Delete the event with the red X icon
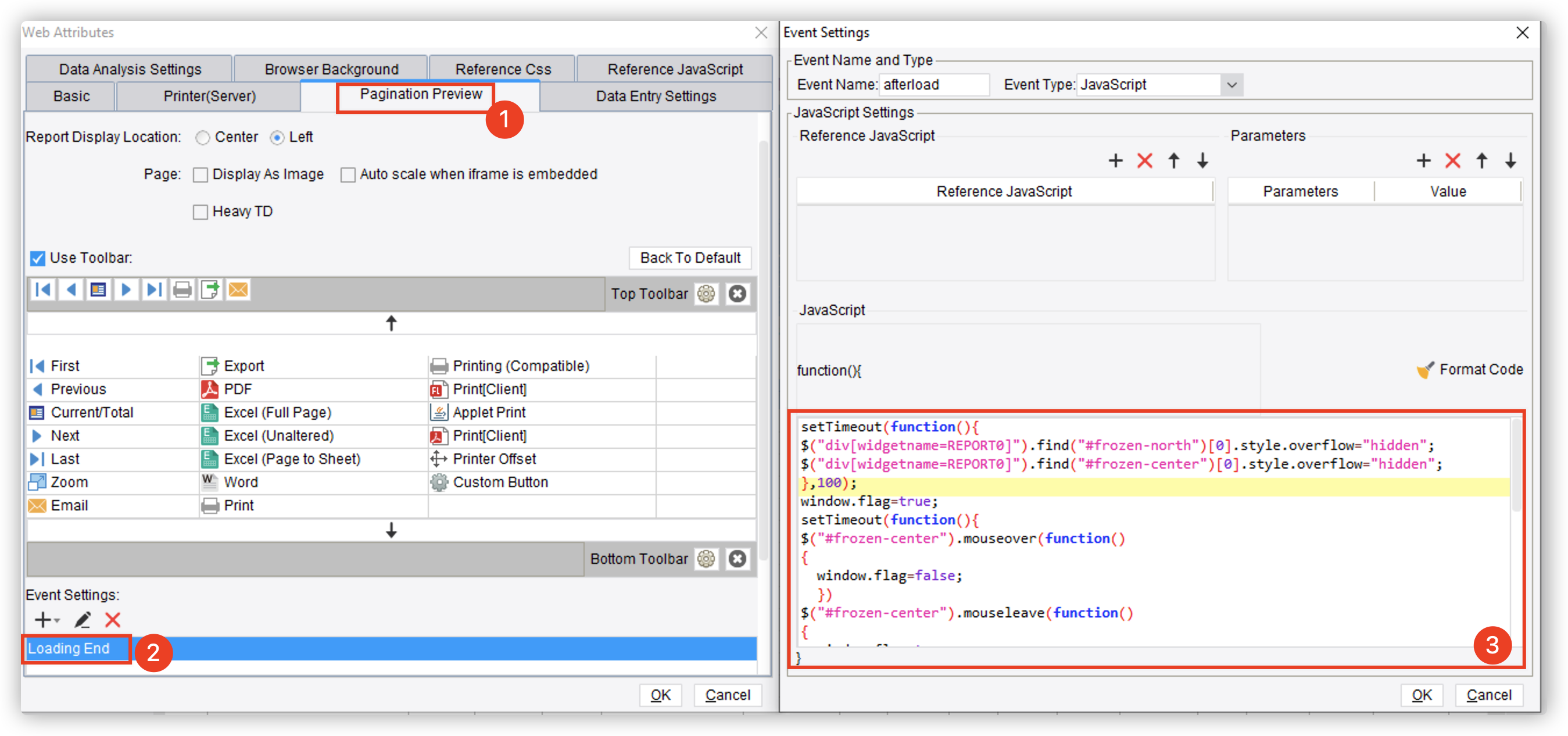This screenshot has width=1568, height=736. click(113, 620)
